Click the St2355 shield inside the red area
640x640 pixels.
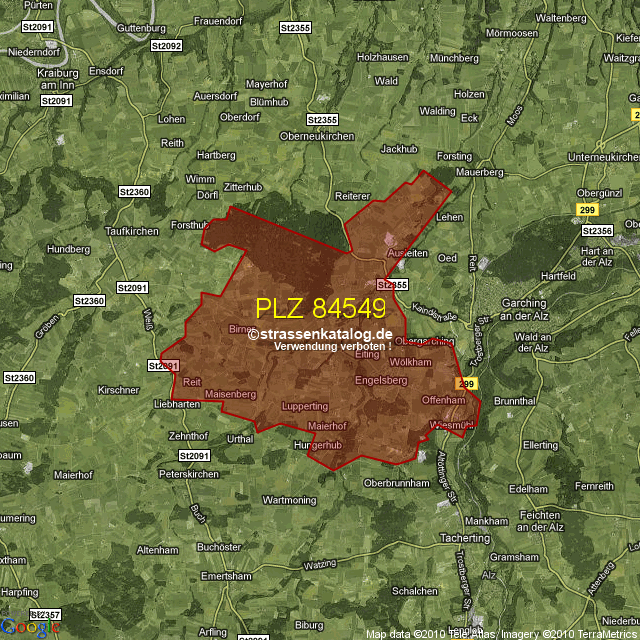point(393,285)
